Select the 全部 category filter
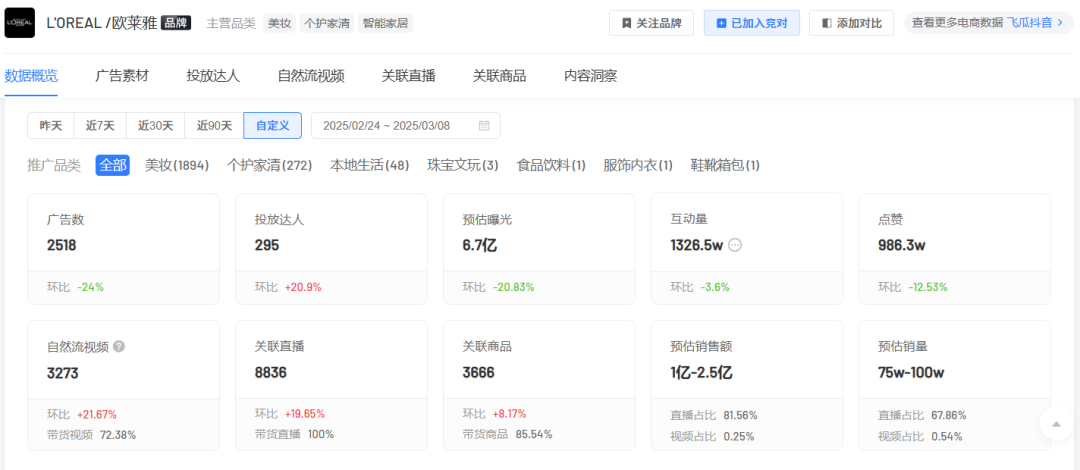The height and width of the screenshot is (470, 1080). click(x=113, y=165)
